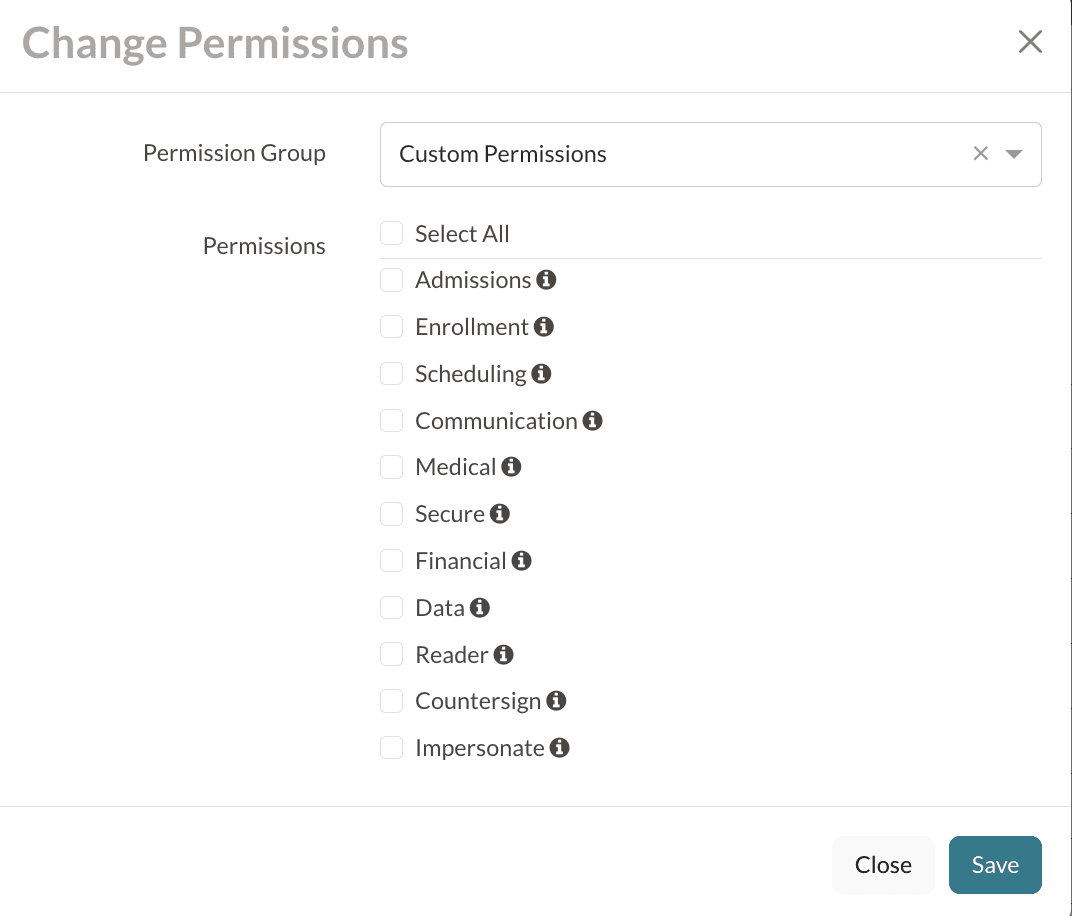Click the info icon next to Medical
Screen dimensions: 1072x916
click(511, 467)
